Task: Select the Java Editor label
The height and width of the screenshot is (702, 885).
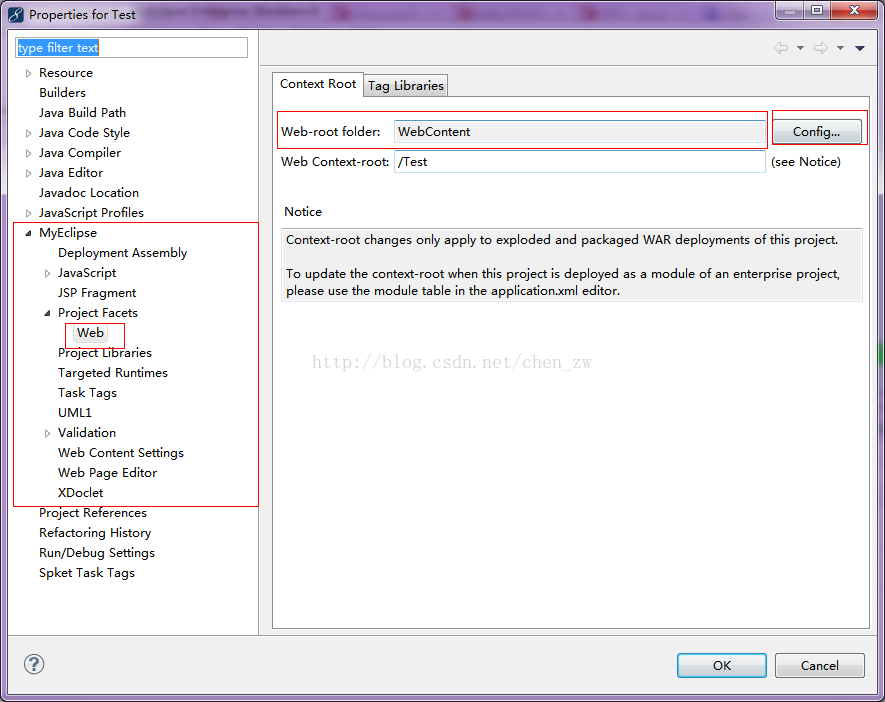Action: tap(71, 173)
